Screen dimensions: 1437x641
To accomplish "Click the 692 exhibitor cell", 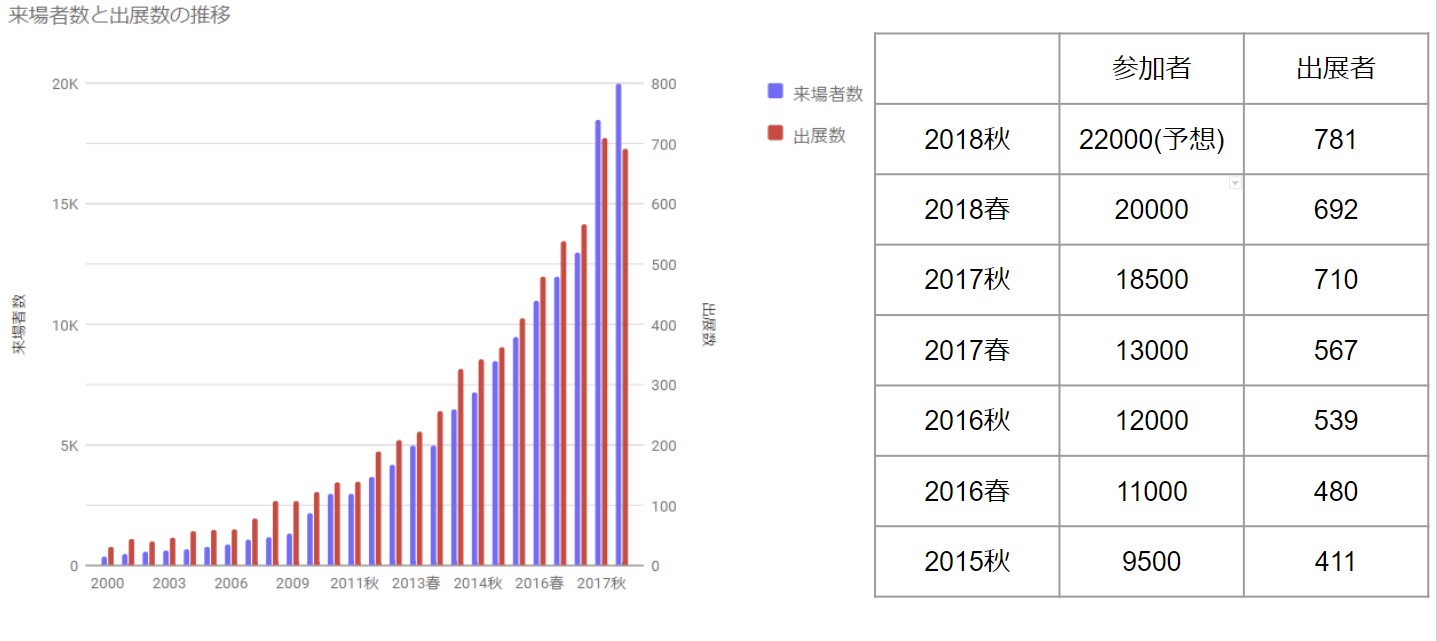I will 1336,210.
